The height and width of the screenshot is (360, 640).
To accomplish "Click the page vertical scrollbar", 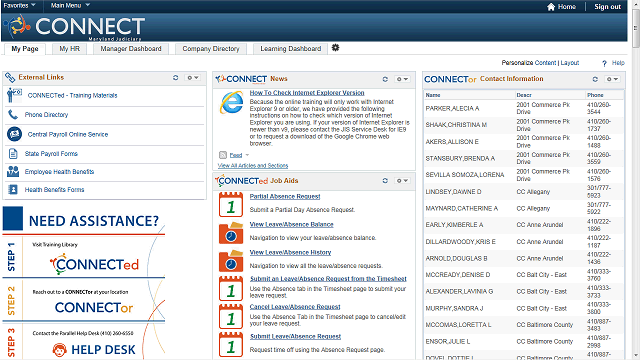I will pyautogui.click(x=636, y=180).
